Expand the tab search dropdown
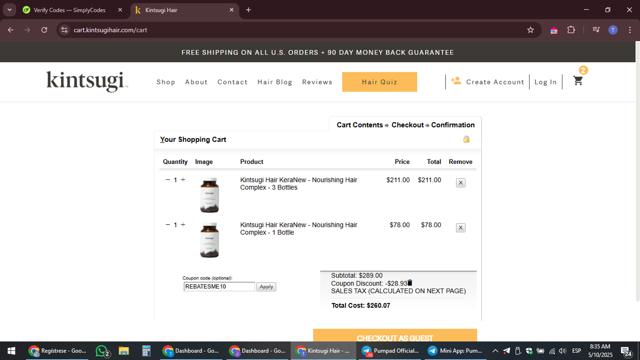Image resolution: width=640 pixels, height=360 pixels. pyautogui.click(x=9, y=10)
